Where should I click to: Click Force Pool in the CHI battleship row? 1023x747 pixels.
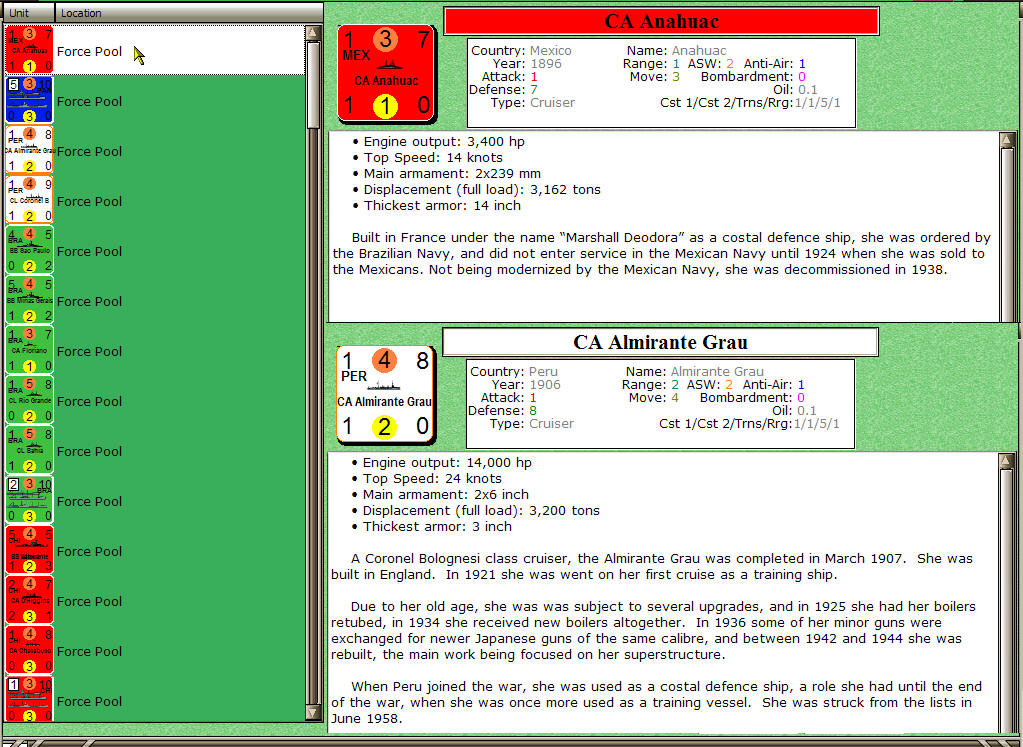(89, 551)
